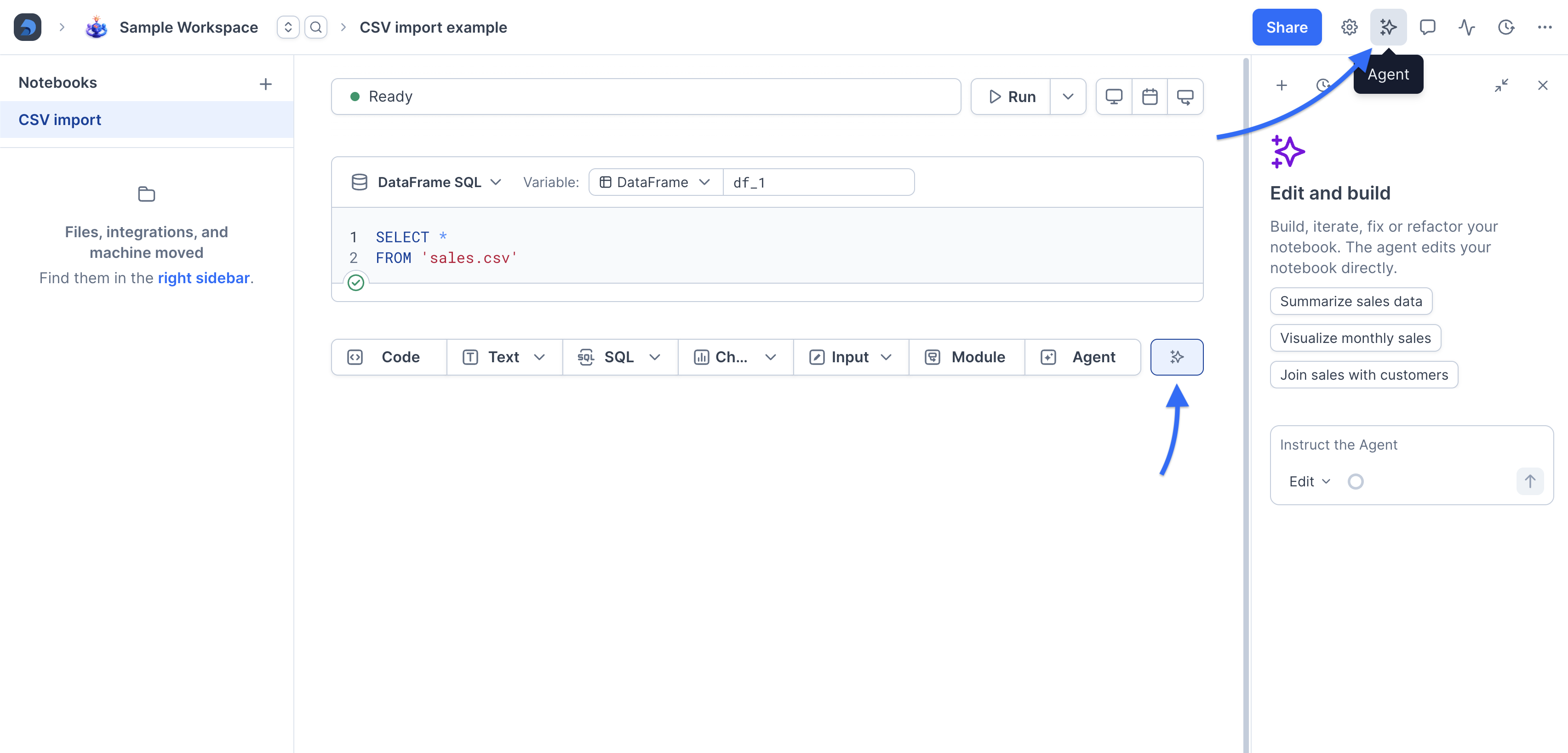Open the DataFrame variable type dropdown

656,183
